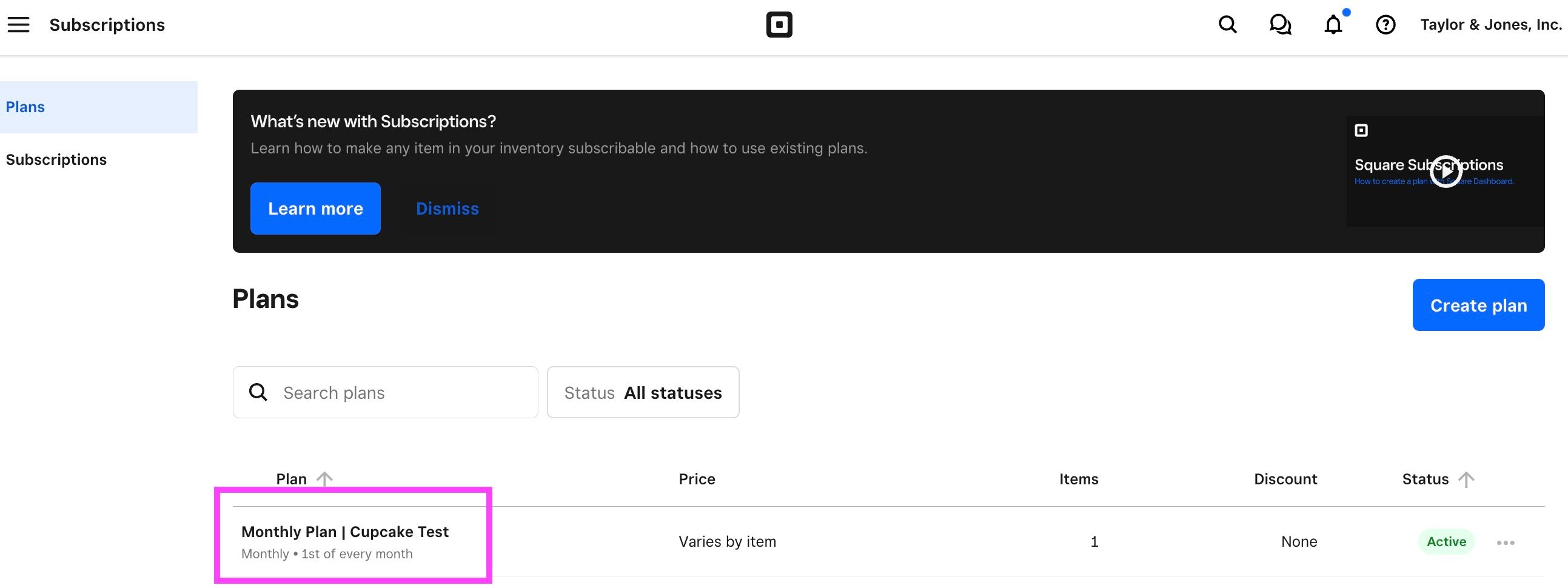Image resolution: width=1568 pixels, height=588 pixels.
Task: Open the hamburger navigation menu
Action: (18, 25)
